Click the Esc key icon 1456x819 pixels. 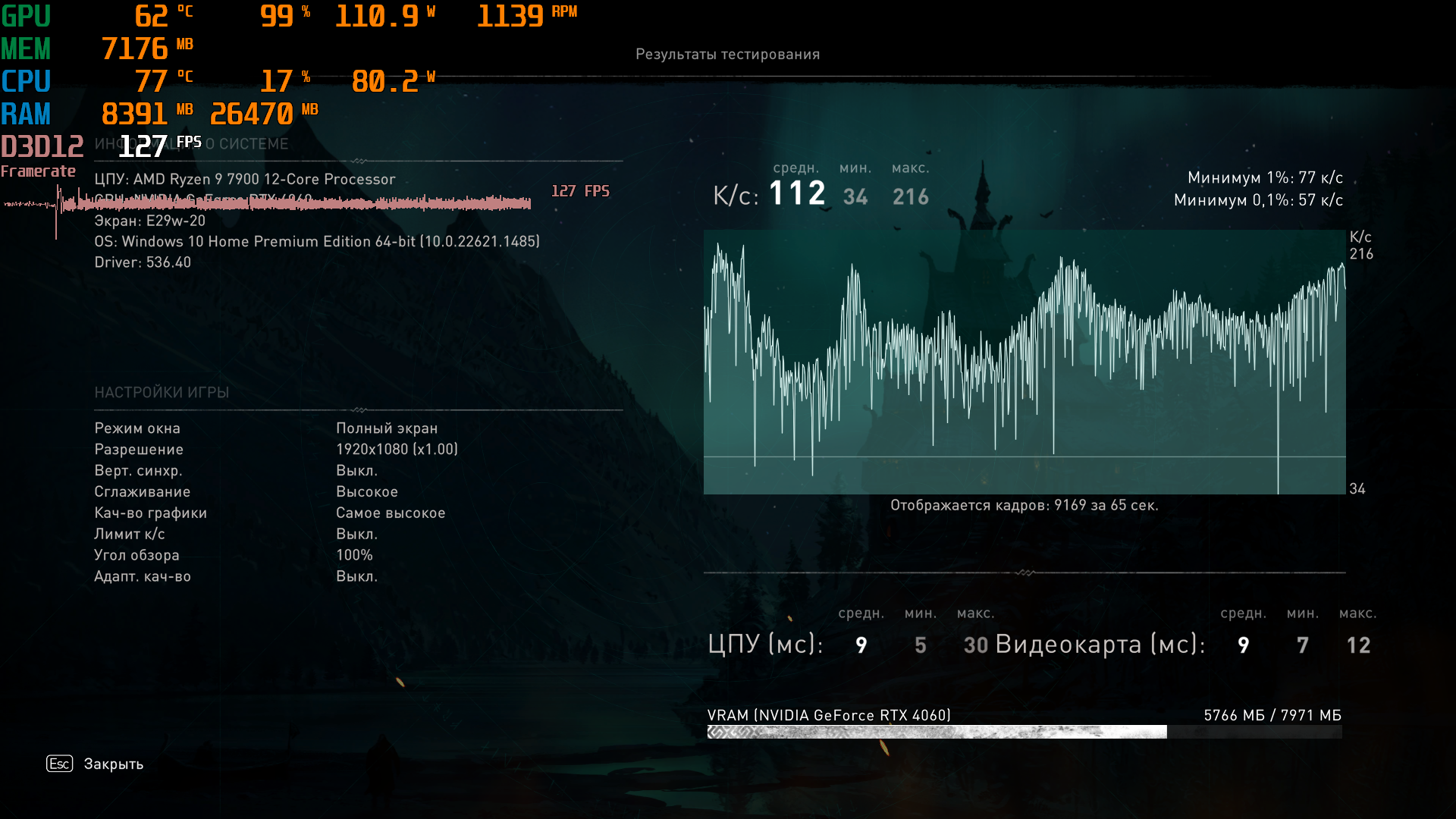tap(60, 764)
